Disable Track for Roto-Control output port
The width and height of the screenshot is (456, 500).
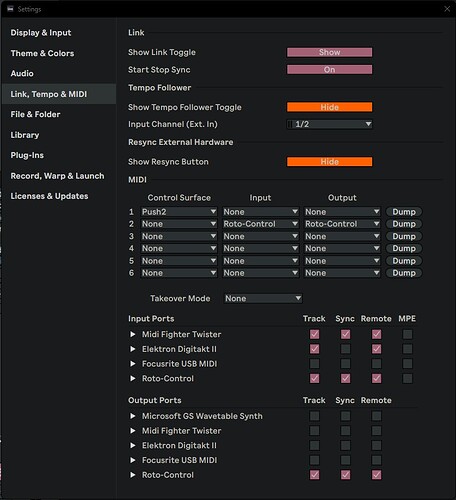[x=314, y=475]
